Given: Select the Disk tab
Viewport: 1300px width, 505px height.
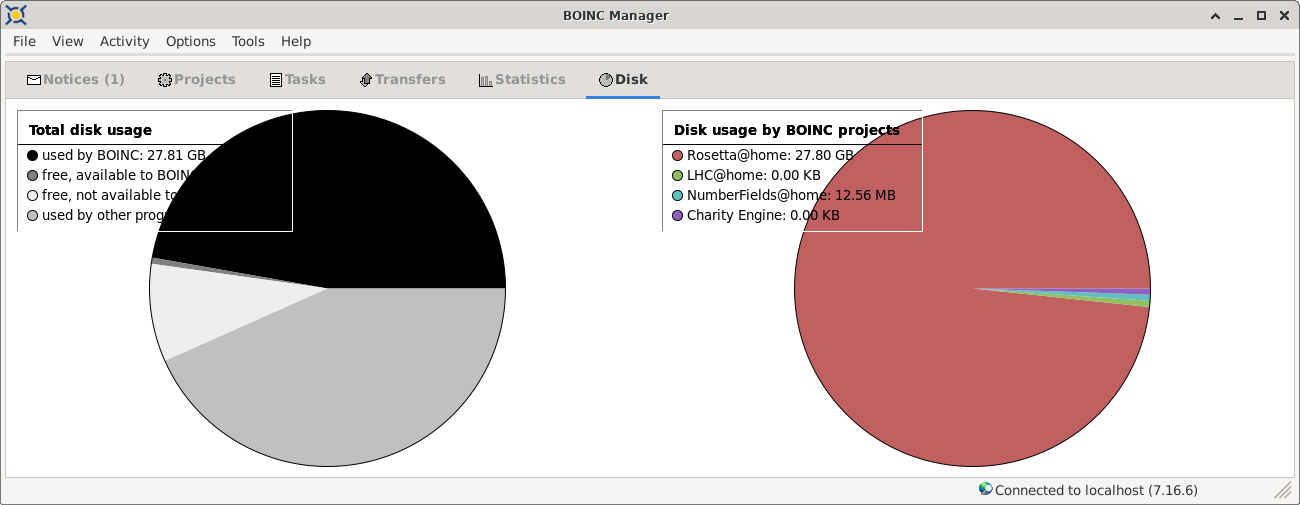Looking at the screenshot, I should 623,79.
